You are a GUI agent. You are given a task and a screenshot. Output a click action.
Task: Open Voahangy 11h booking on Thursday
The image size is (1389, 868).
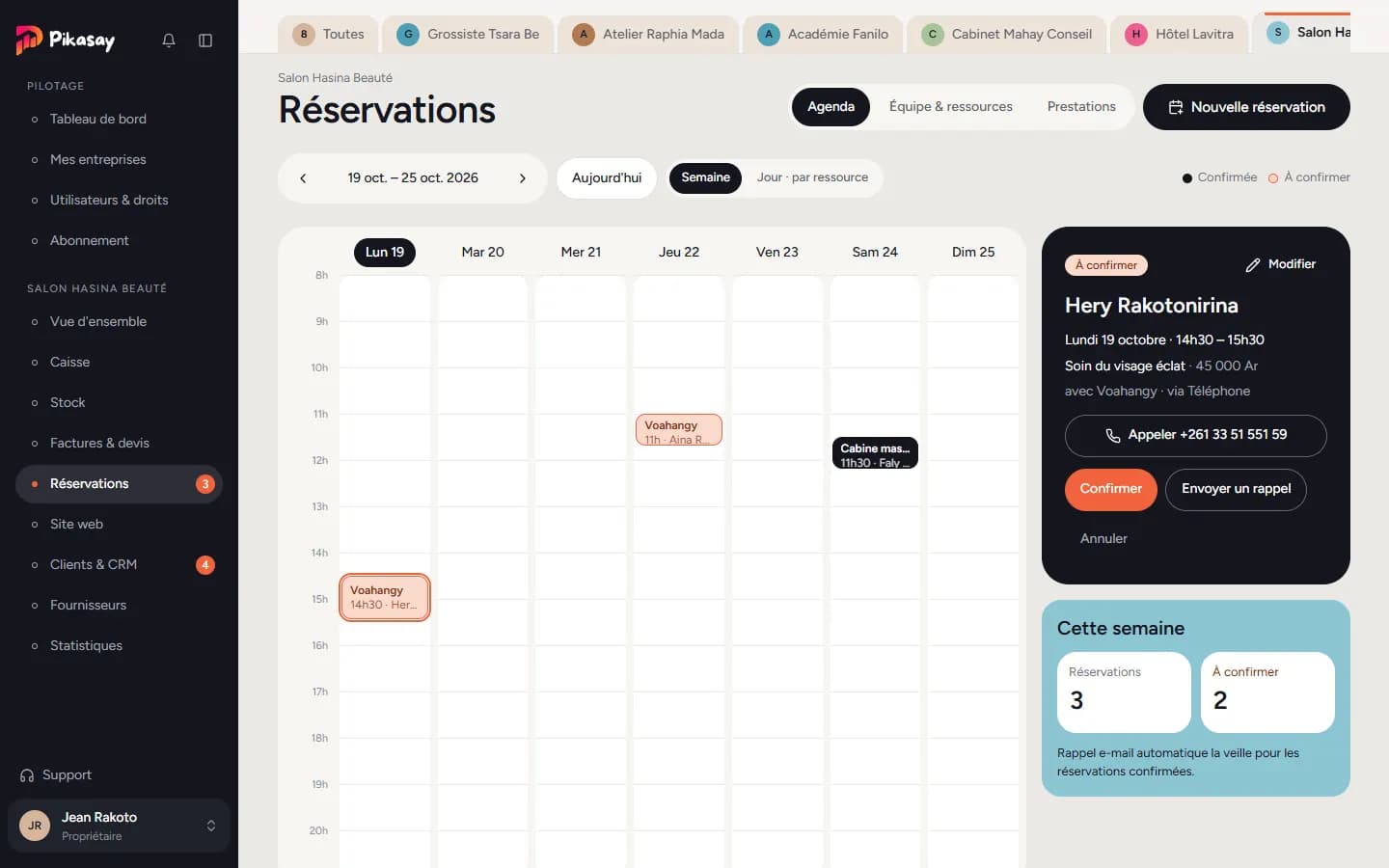coord(678,430)
